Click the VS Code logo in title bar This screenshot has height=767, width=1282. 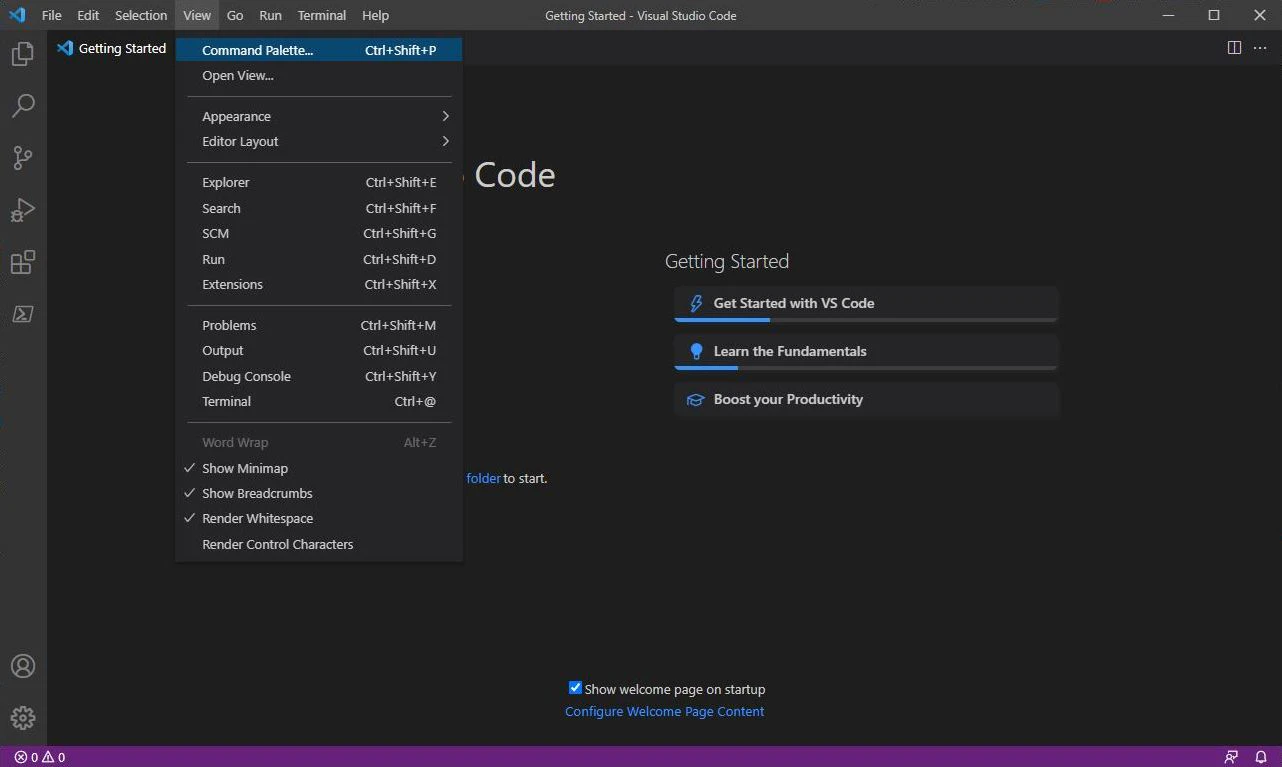17,15
